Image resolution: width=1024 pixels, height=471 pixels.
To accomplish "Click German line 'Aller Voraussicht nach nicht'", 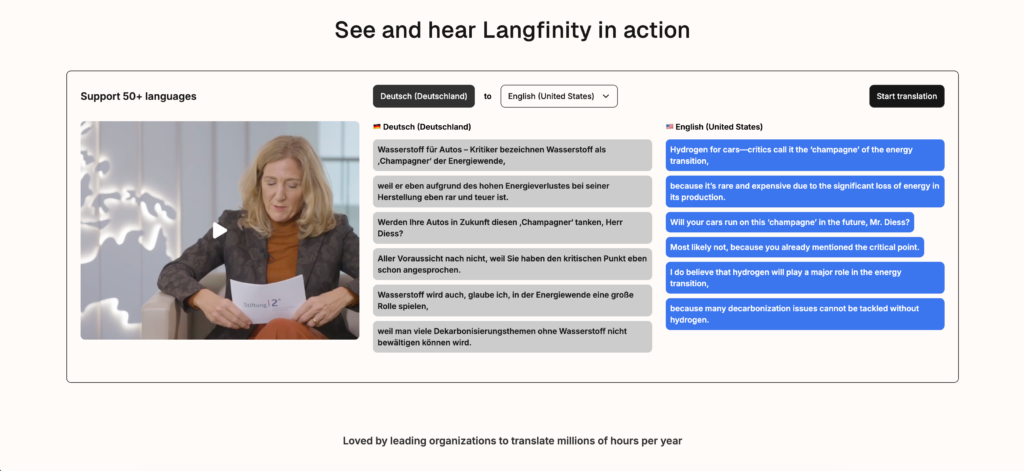I will [512, 263].
